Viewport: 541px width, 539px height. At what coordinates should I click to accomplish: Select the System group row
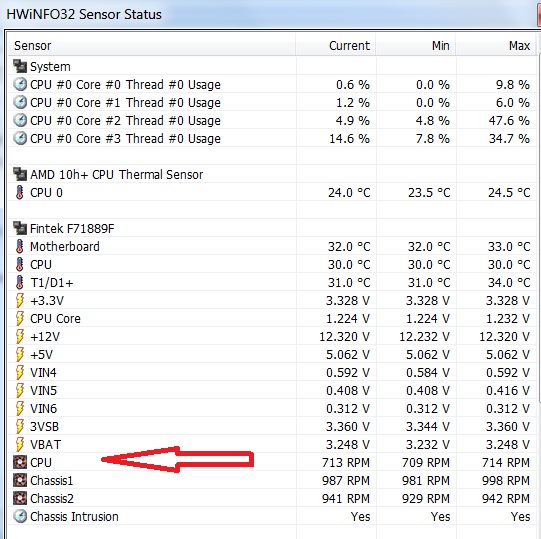tap(272, 67)
